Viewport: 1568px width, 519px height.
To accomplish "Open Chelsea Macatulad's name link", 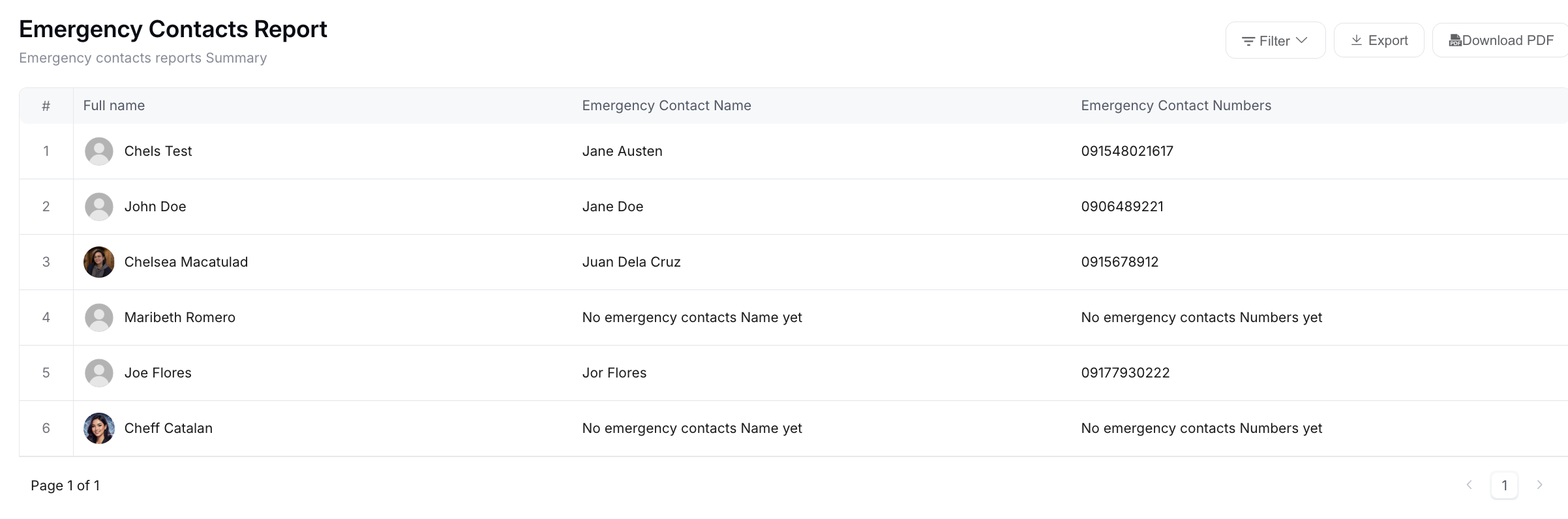I will (x=186, y=262).
